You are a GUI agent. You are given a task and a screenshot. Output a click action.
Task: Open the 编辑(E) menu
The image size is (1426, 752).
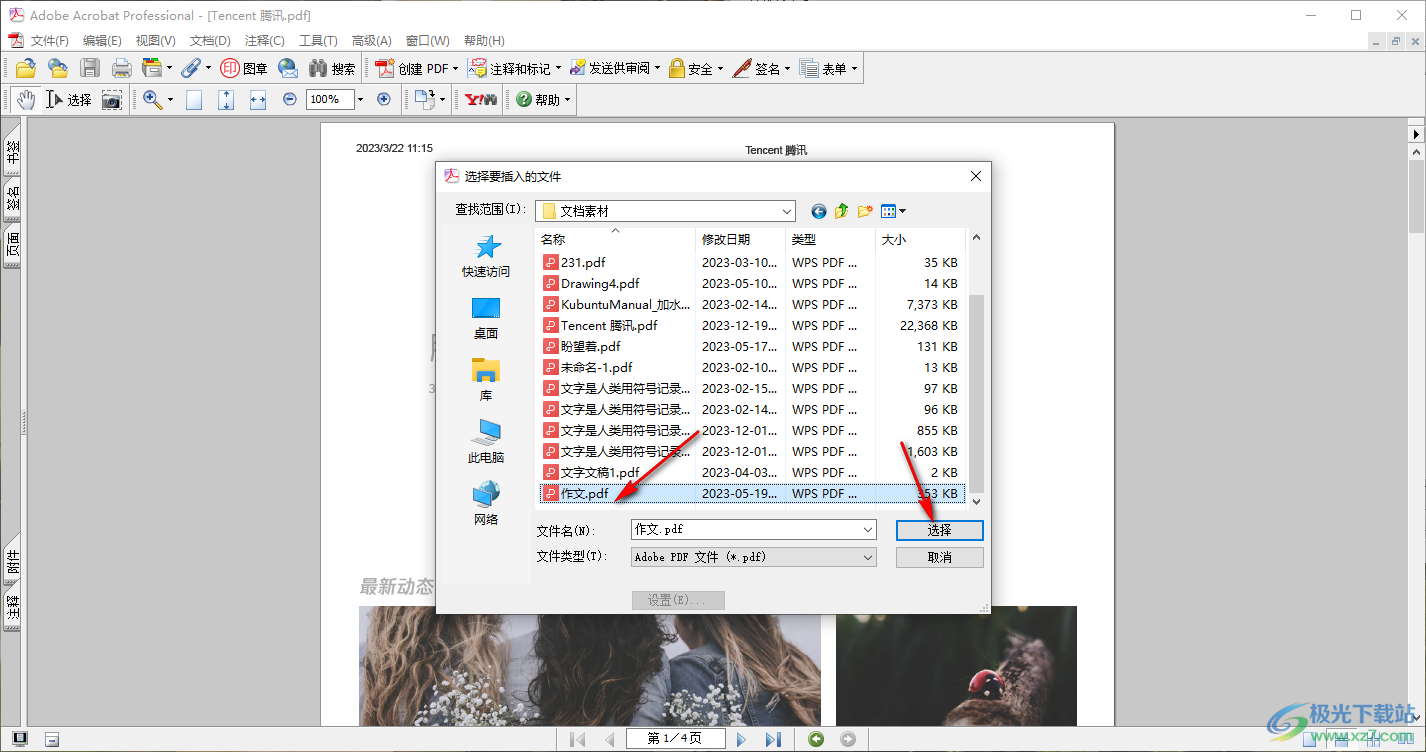pyautogui.click(x=102, y=40)
